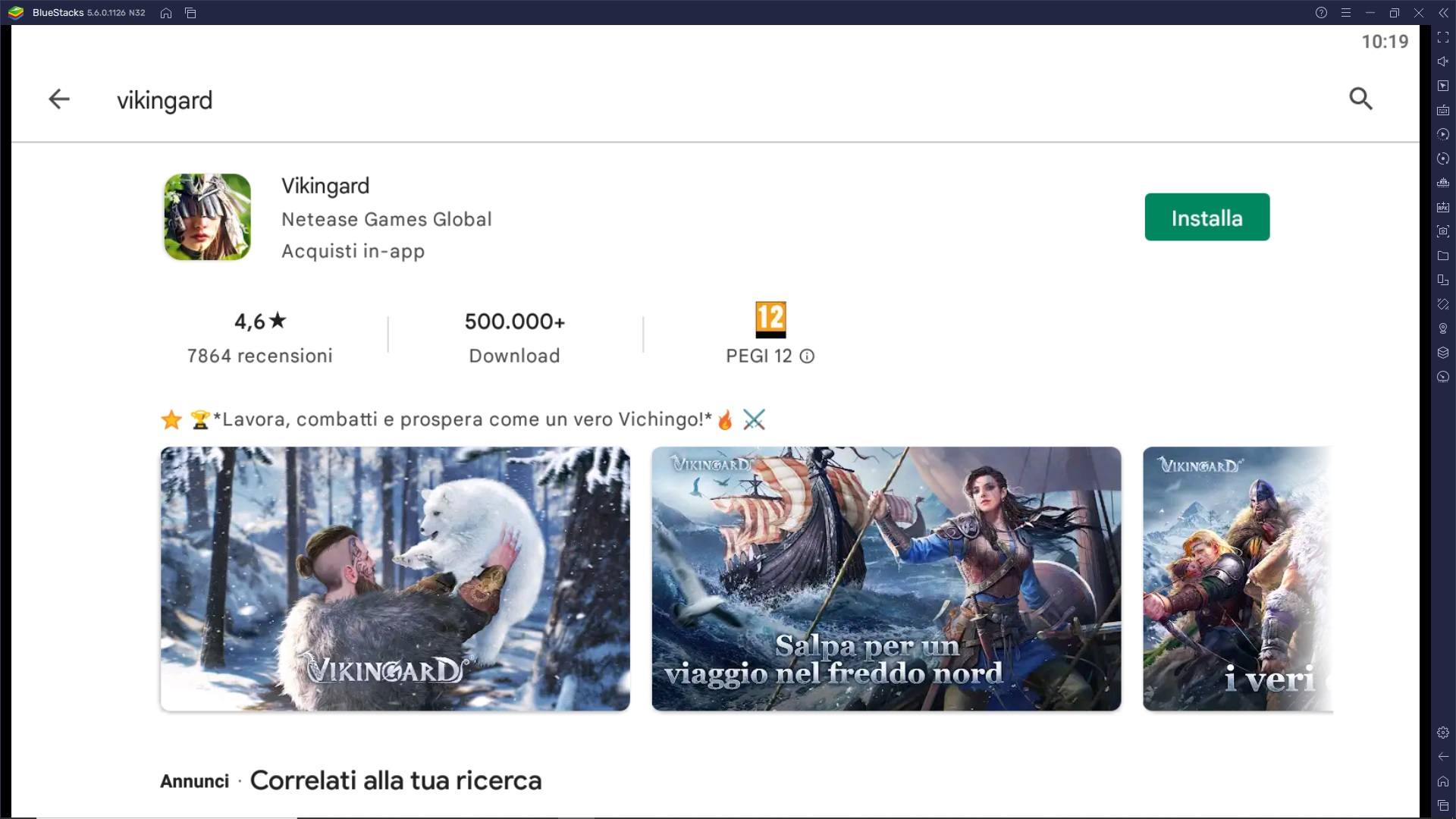The height and width of the screenshot is (819, 1456).
Task: Open the Vikingard app icon
Action: pyautogui.click(x=207, y=217)
